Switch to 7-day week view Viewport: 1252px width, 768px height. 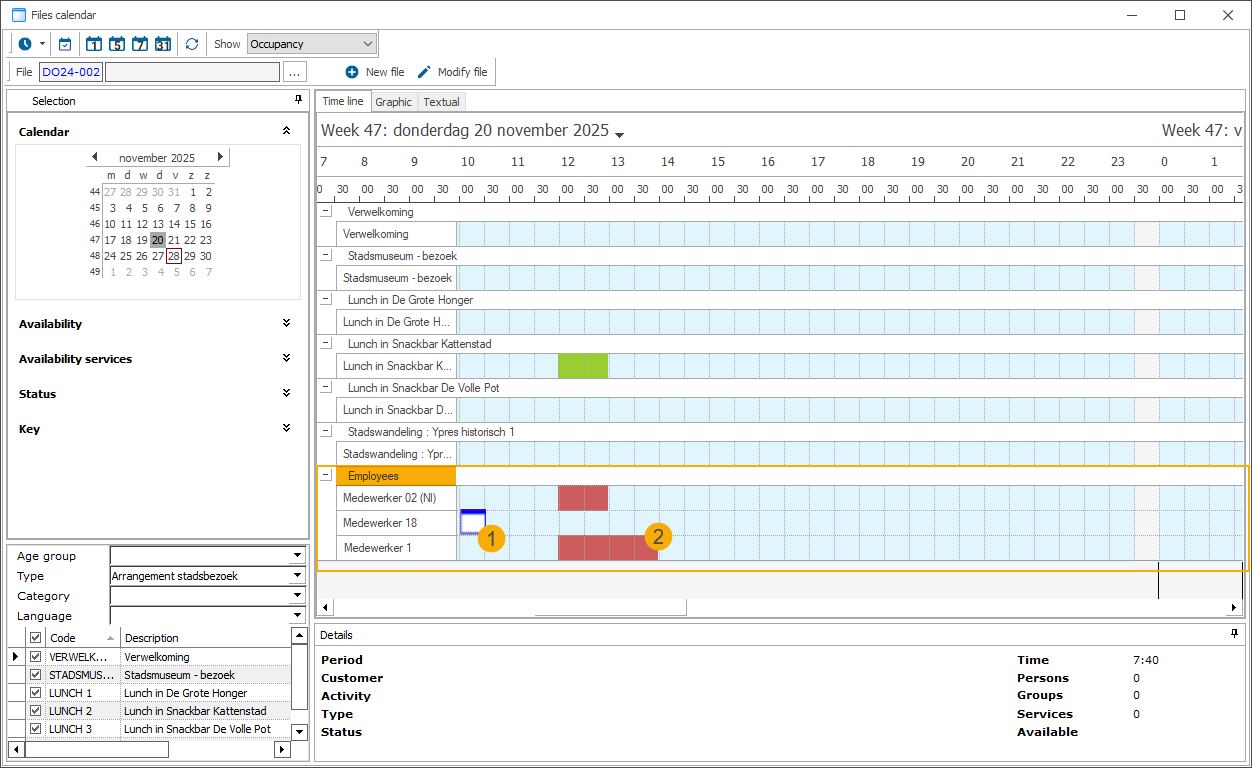(140, 44)
